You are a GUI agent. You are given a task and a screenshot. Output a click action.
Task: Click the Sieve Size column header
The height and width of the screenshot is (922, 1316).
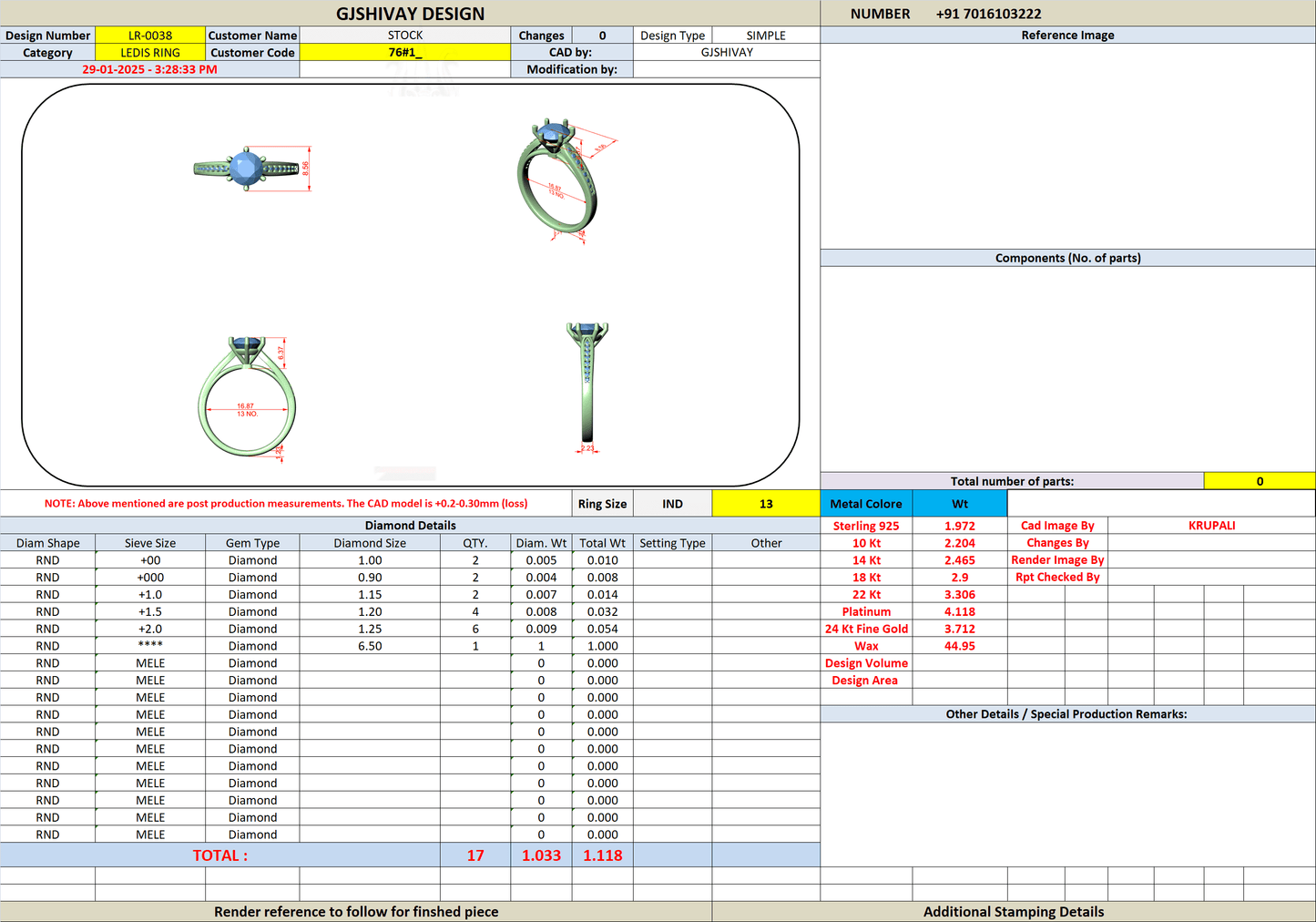click(x=150, y=543)
